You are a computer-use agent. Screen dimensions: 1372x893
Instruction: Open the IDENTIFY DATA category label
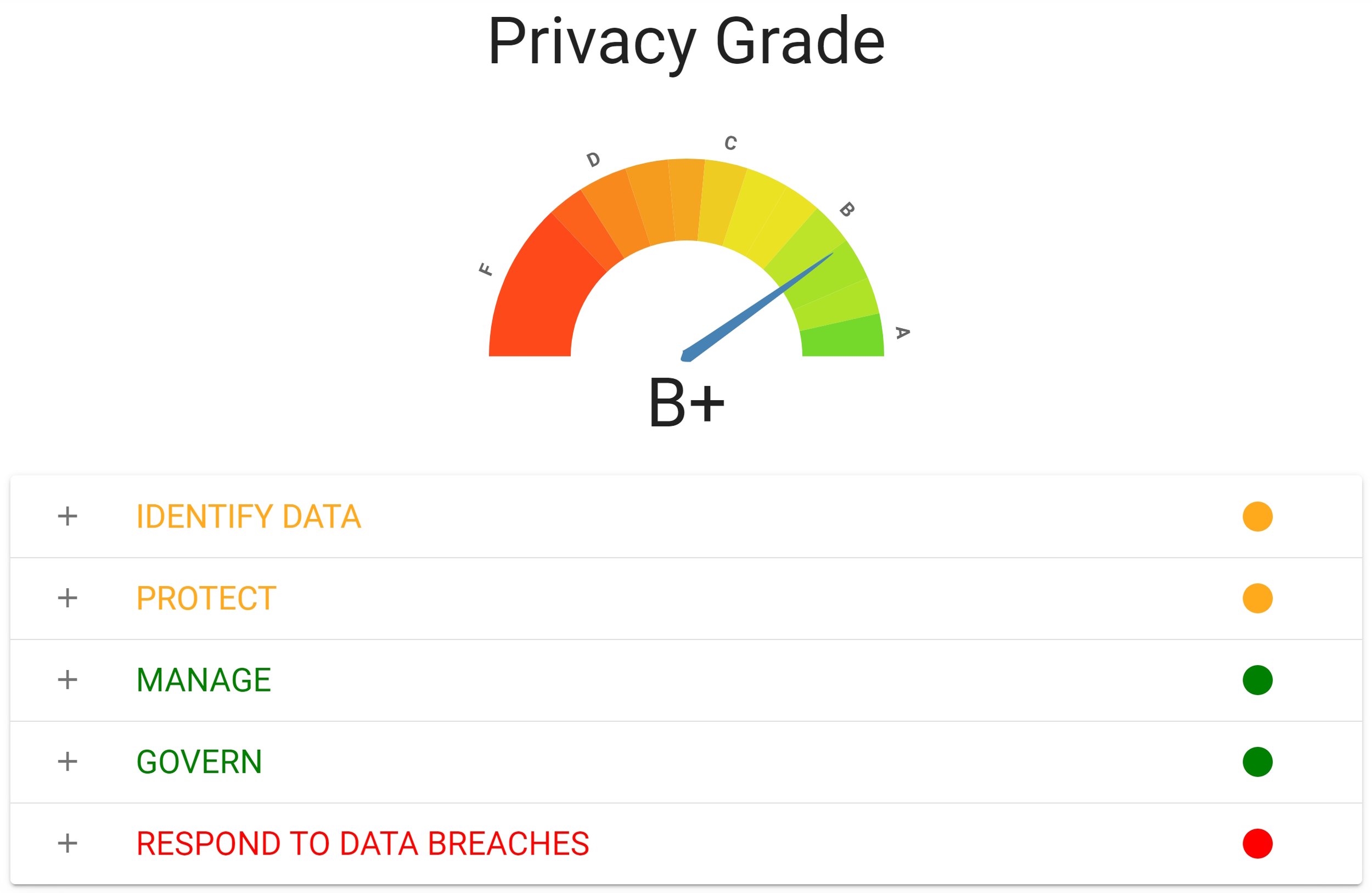pyautogui.click(x=249, y=516)
